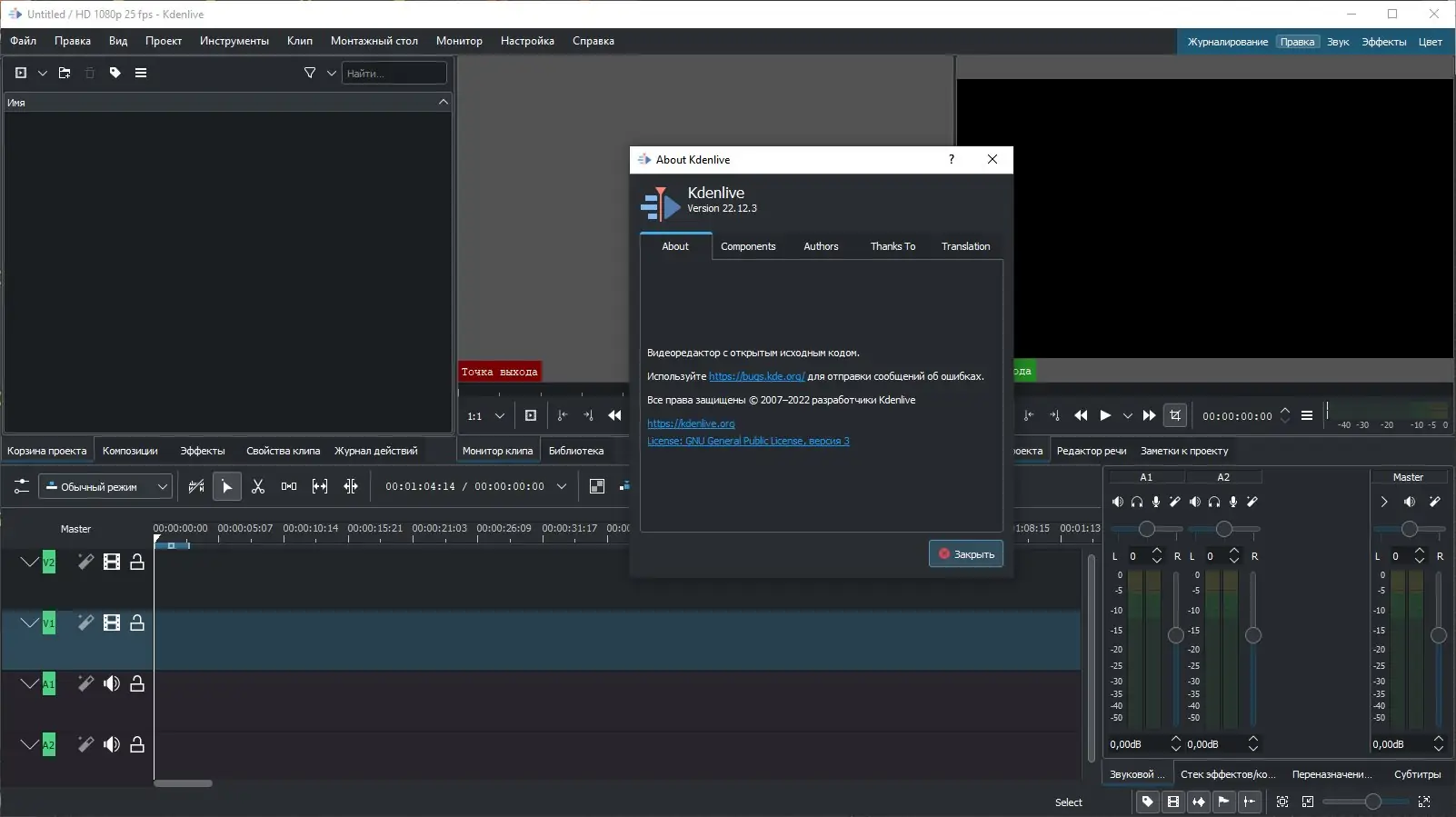Click the zoom out icon beside the zoom slider

(1308, 802)
